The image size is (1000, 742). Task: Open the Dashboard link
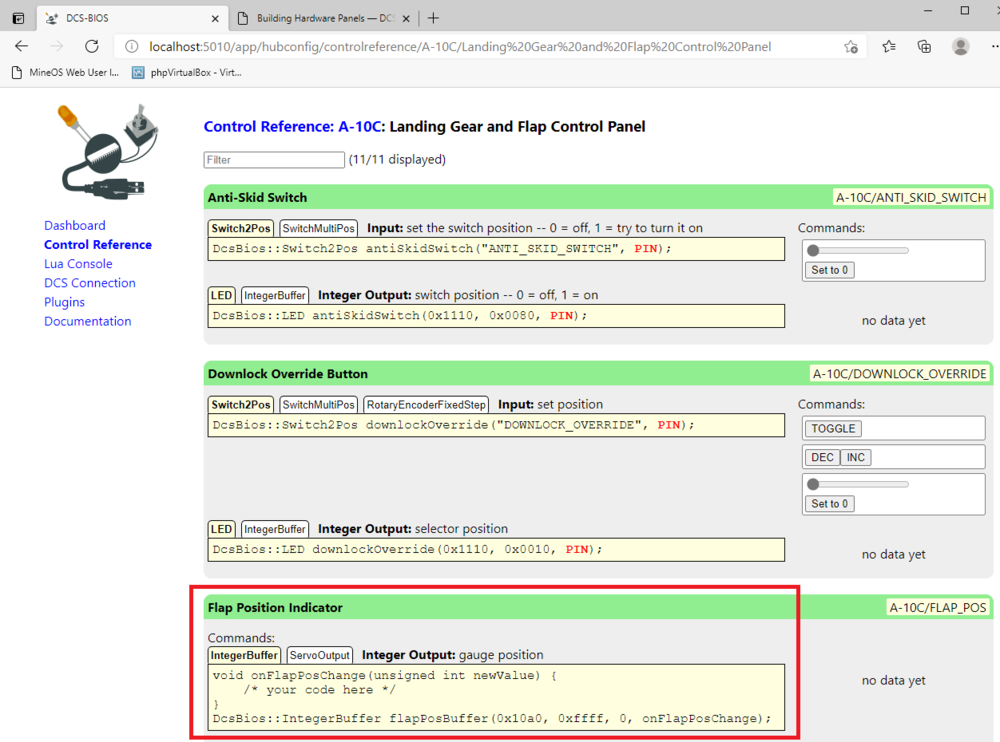(x=75, y=225)
